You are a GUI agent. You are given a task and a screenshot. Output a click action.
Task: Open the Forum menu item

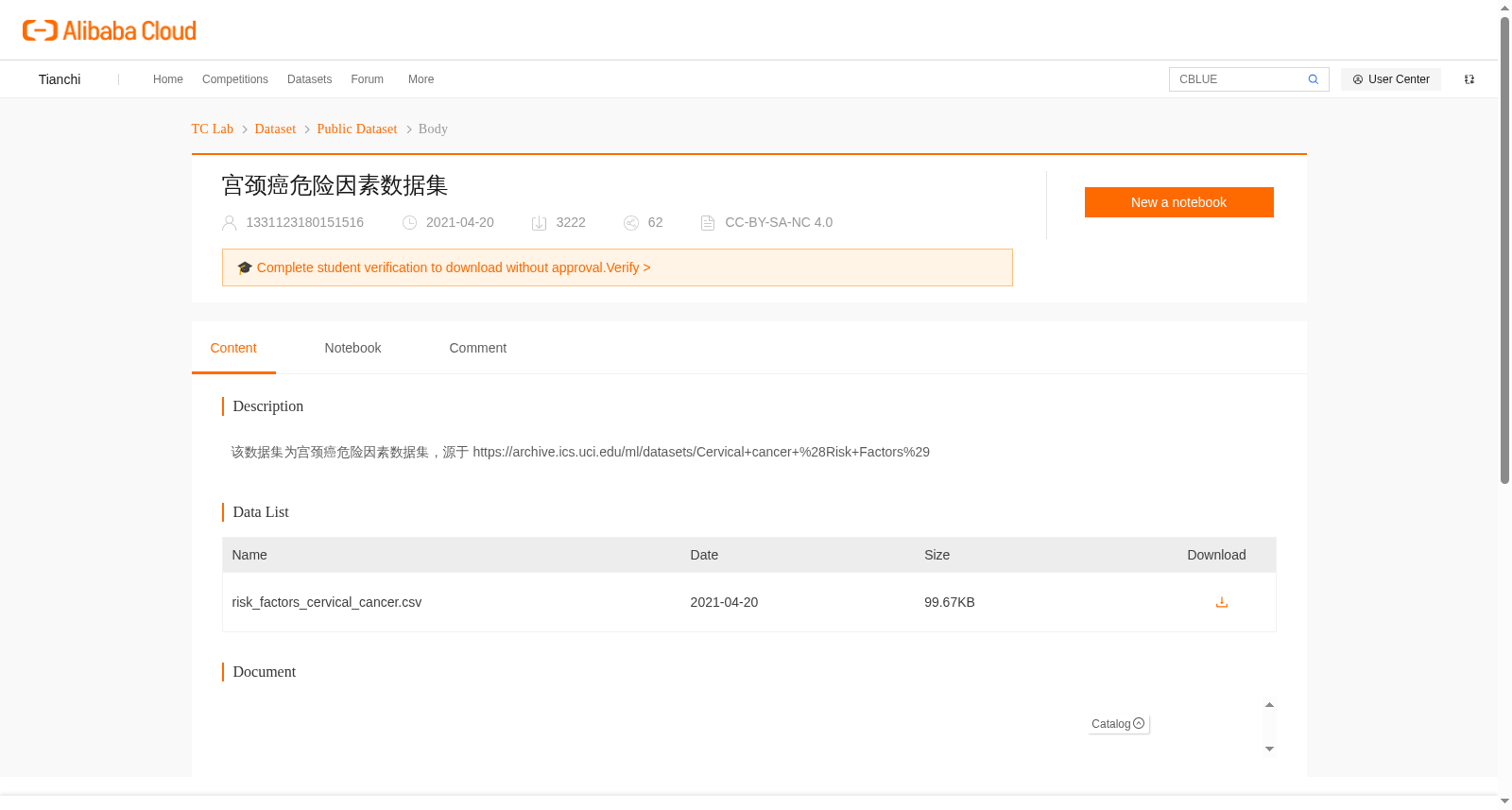[x=367, y=79]
